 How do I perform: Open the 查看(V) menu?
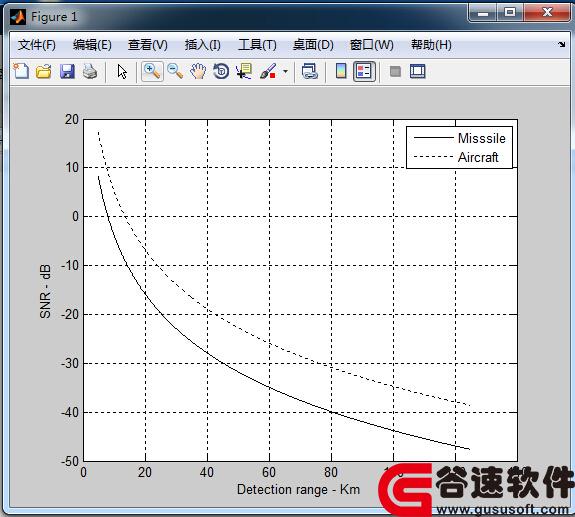pyautogui.click(x=148, y=45)
